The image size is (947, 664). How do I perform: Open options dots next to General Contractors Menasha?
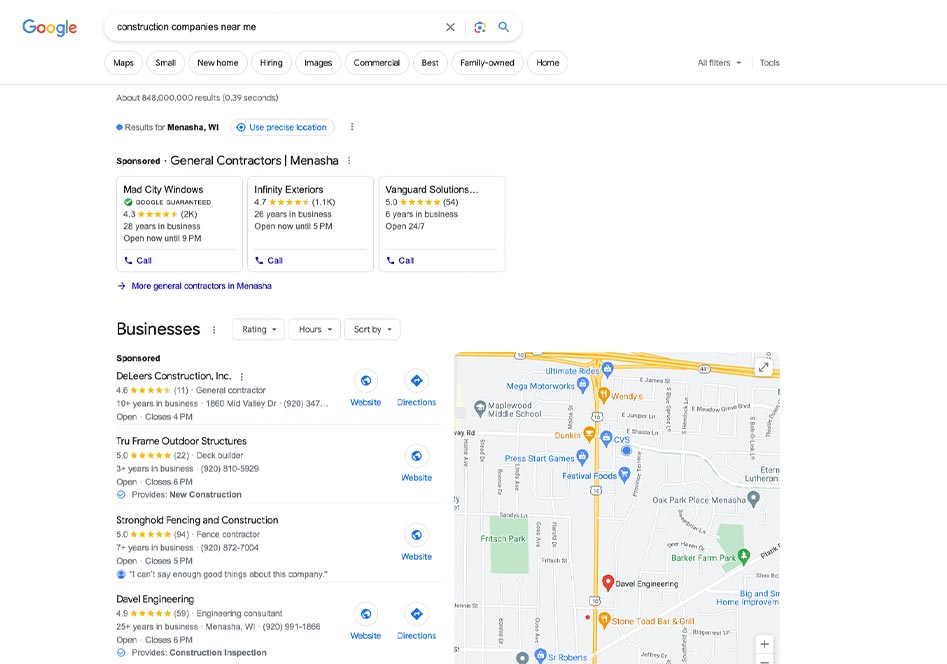coord(349,161)
